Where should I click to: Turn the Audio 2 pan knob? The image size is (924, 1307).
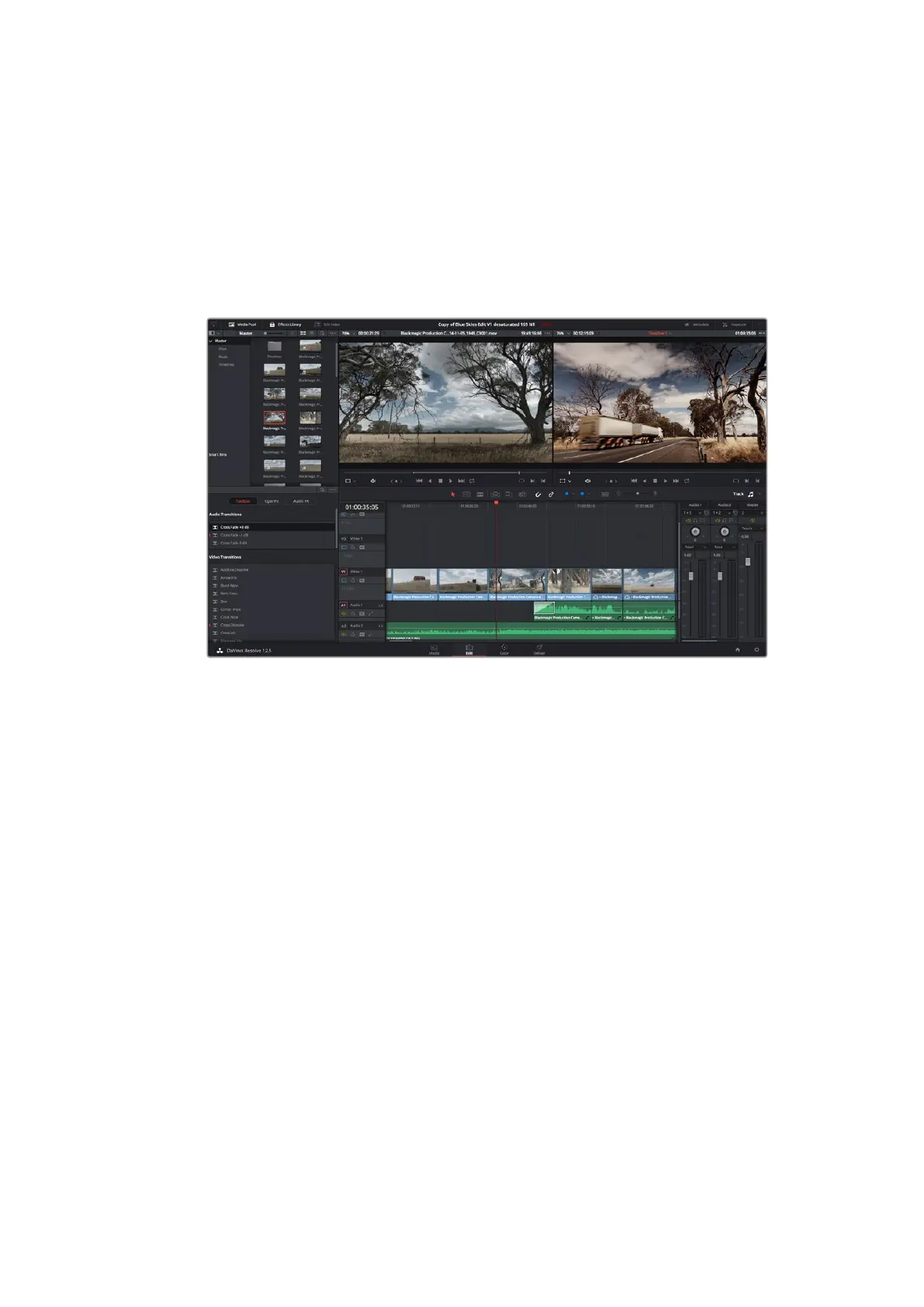(x=724, y=532)
